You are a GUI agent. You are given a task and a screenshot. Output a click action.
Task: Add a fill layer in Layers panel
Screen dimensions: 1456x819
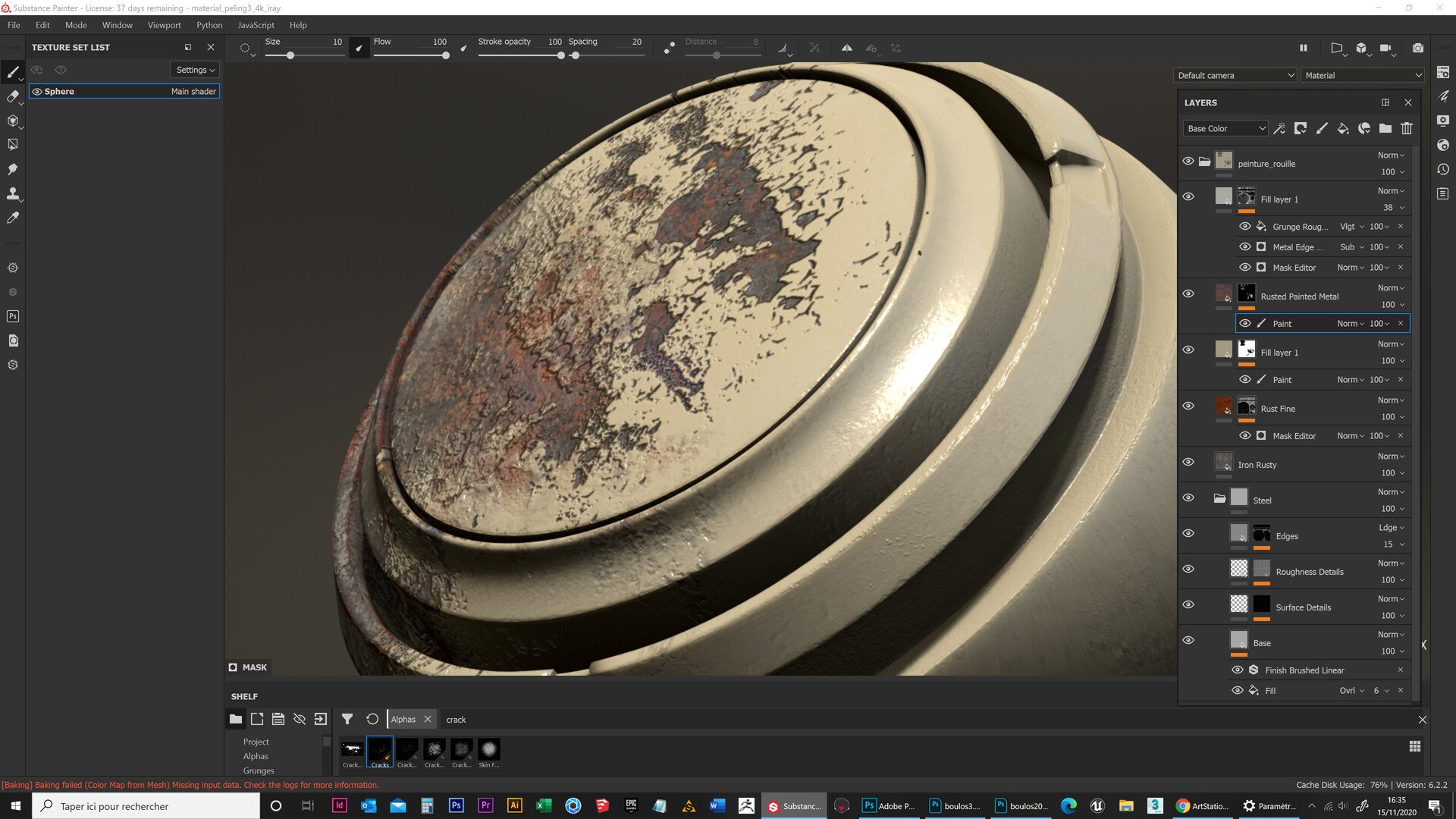[1342, 128]
